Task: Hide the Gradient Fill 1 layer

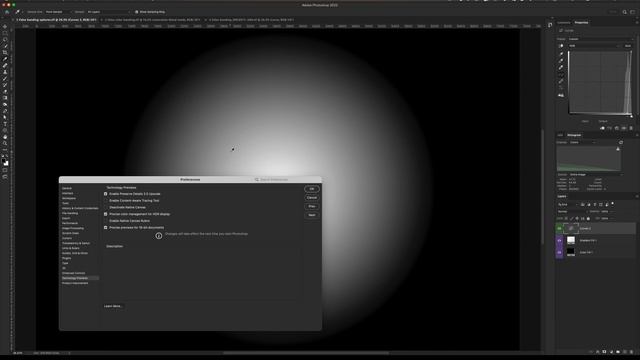Action: pyautogui.click(x=560, y=240)
